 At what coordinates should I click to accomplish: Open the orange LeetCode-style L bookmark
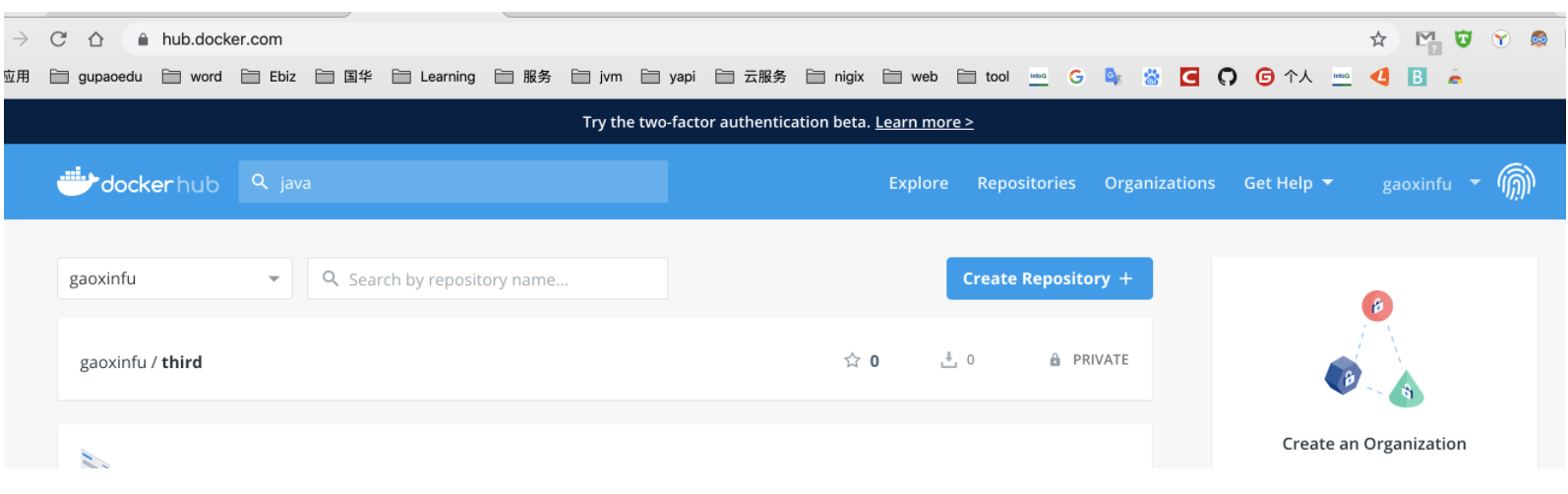point(1380,77)
